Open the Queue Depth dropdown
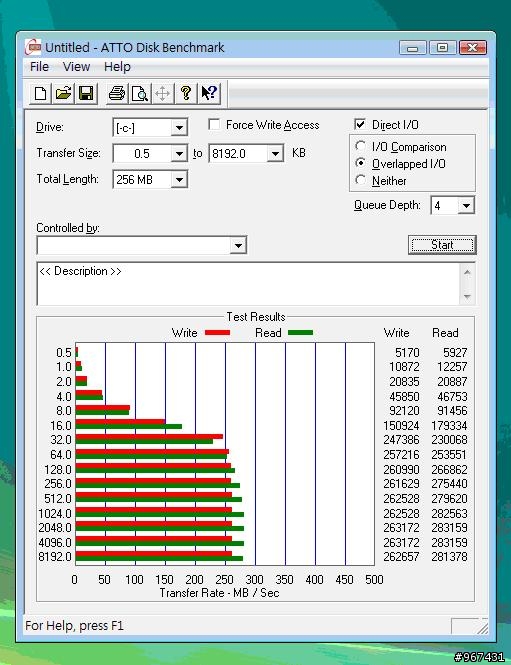This screenshot has width=511, height=665. click(466, 206)
